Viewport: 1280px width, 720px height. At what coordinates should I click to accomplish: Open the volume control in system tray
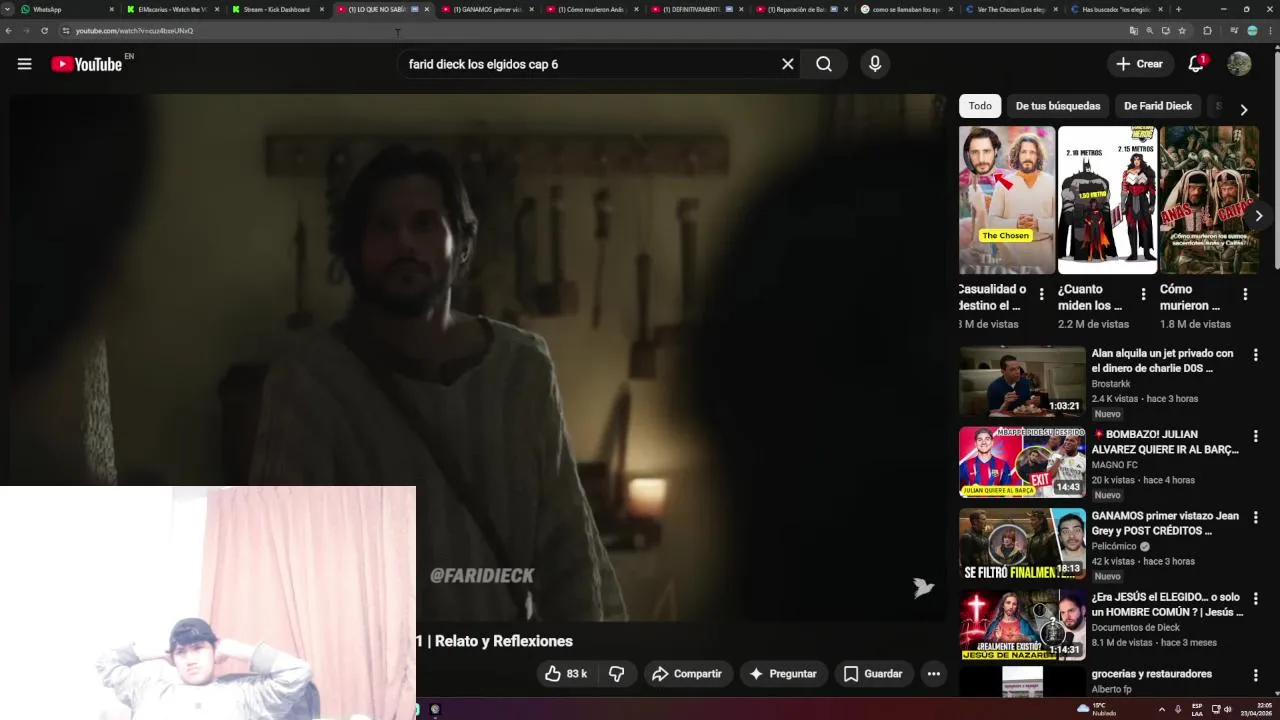[x=1229, y=709]
